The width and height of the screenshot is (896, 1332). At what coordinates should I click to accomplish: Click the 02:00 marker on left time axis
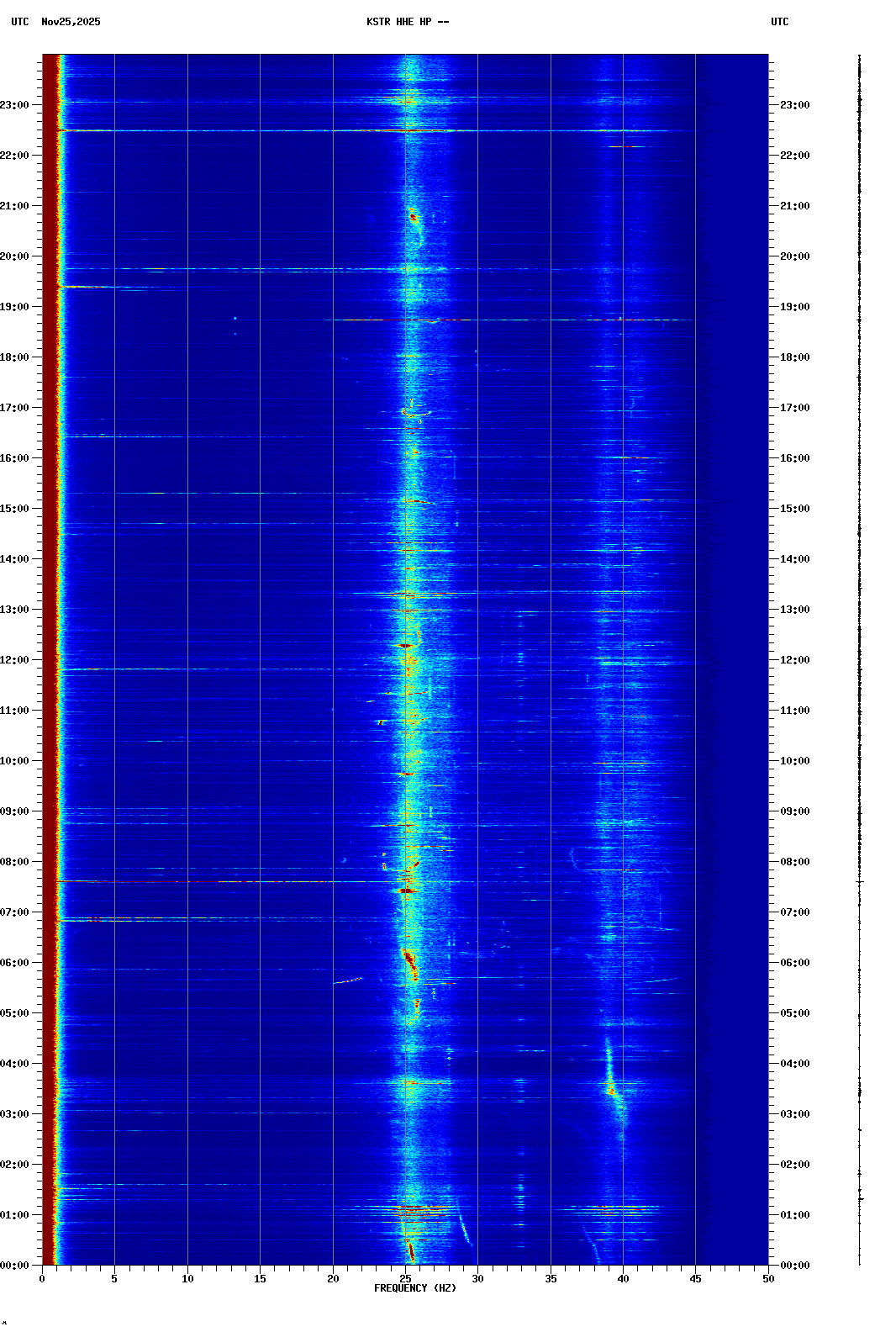(x=15, y=1165)
